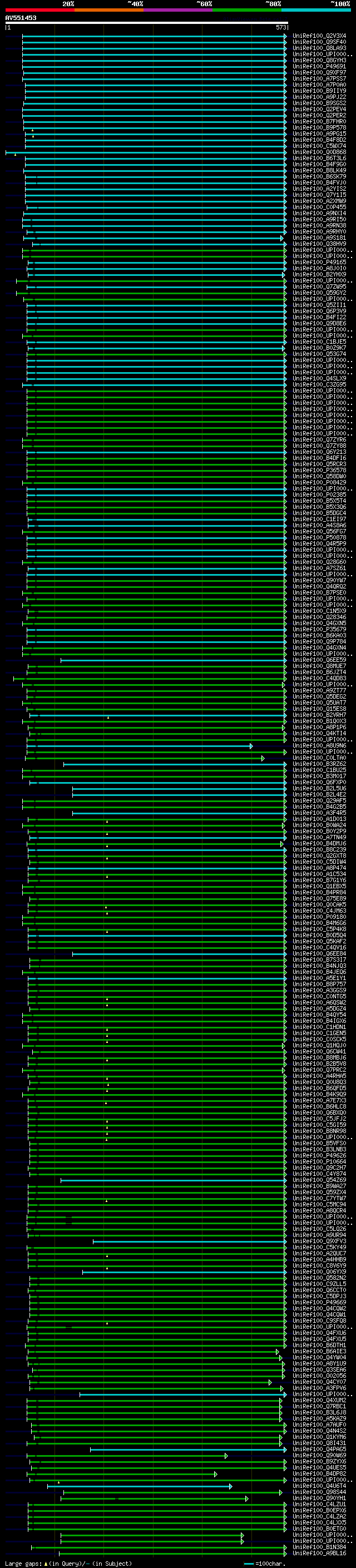Open the UniRef100_Q0D868 hit label
356x1568 pixels.
[319, 152]
